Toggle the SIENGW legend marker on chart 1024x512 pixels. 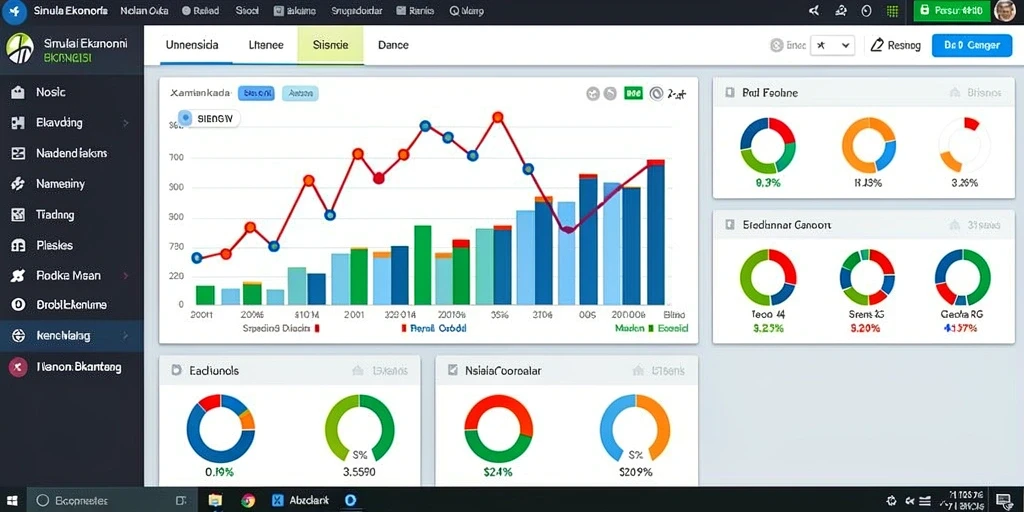click(x=185, y=118)
